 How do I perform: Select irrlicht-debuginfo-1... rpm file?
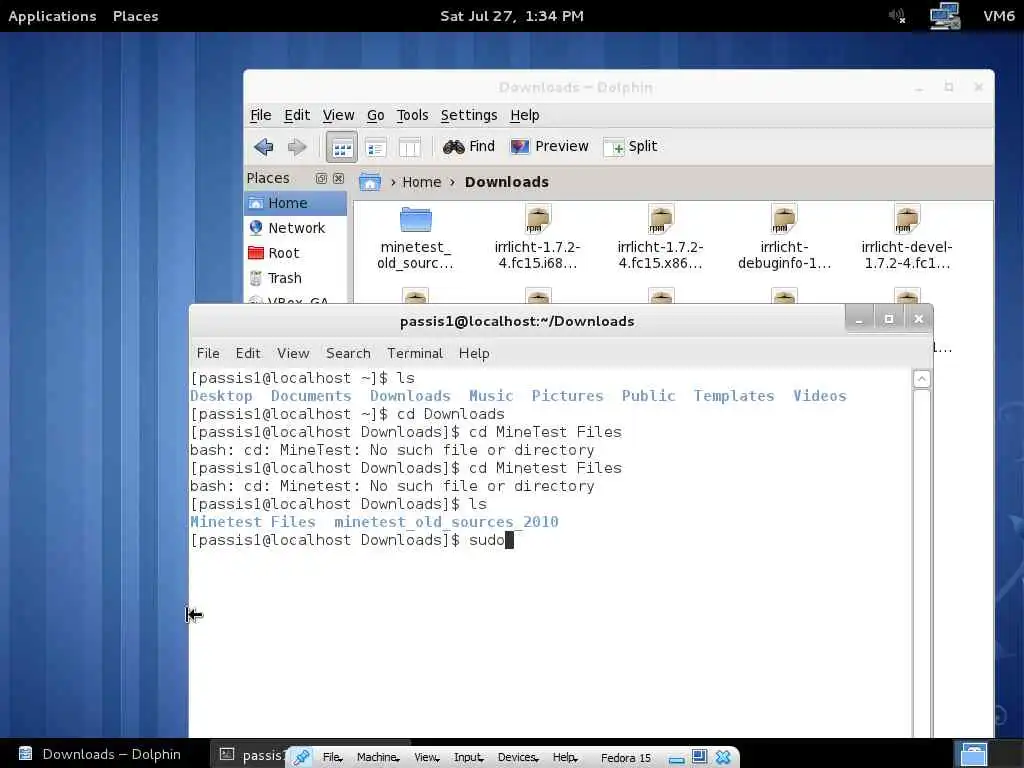click(784, 237)
